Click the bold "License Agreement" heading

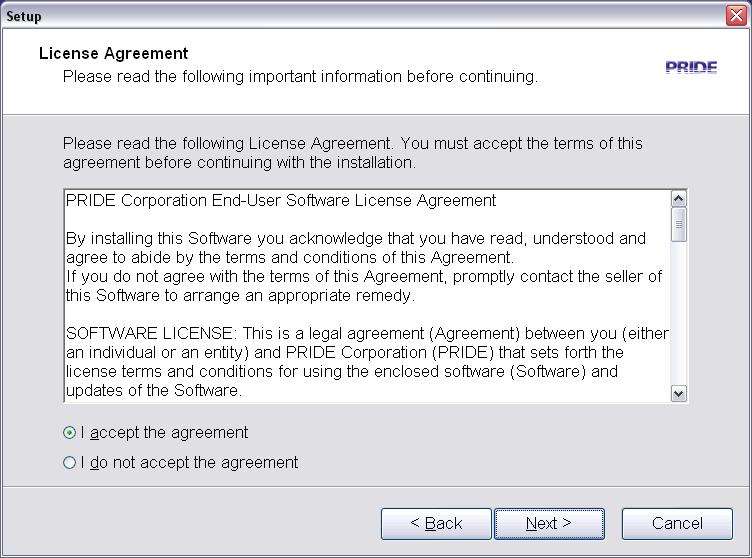click(113, 53)
